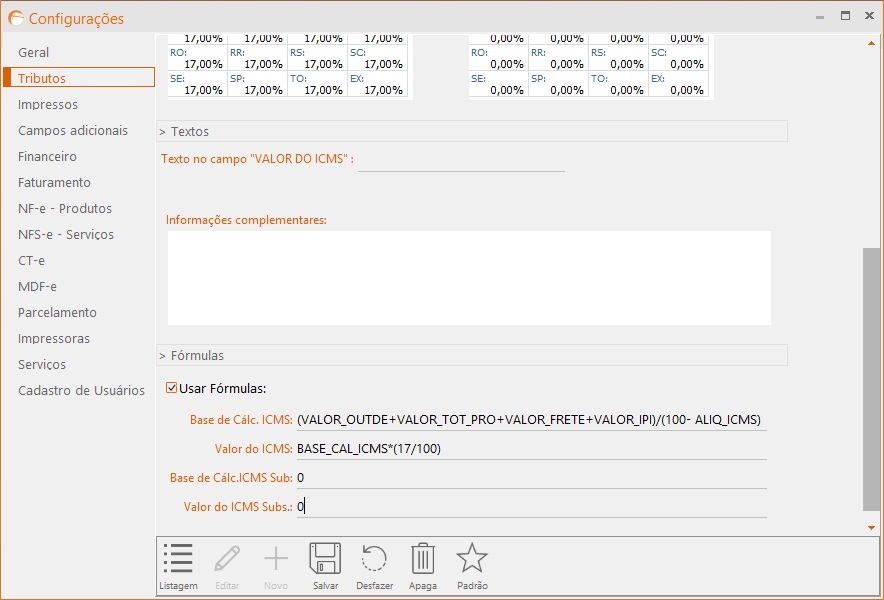Open the Listagem list view icon
Image resolution: width=884 pixels, height=600 pixels.
(x=178, y=560)
